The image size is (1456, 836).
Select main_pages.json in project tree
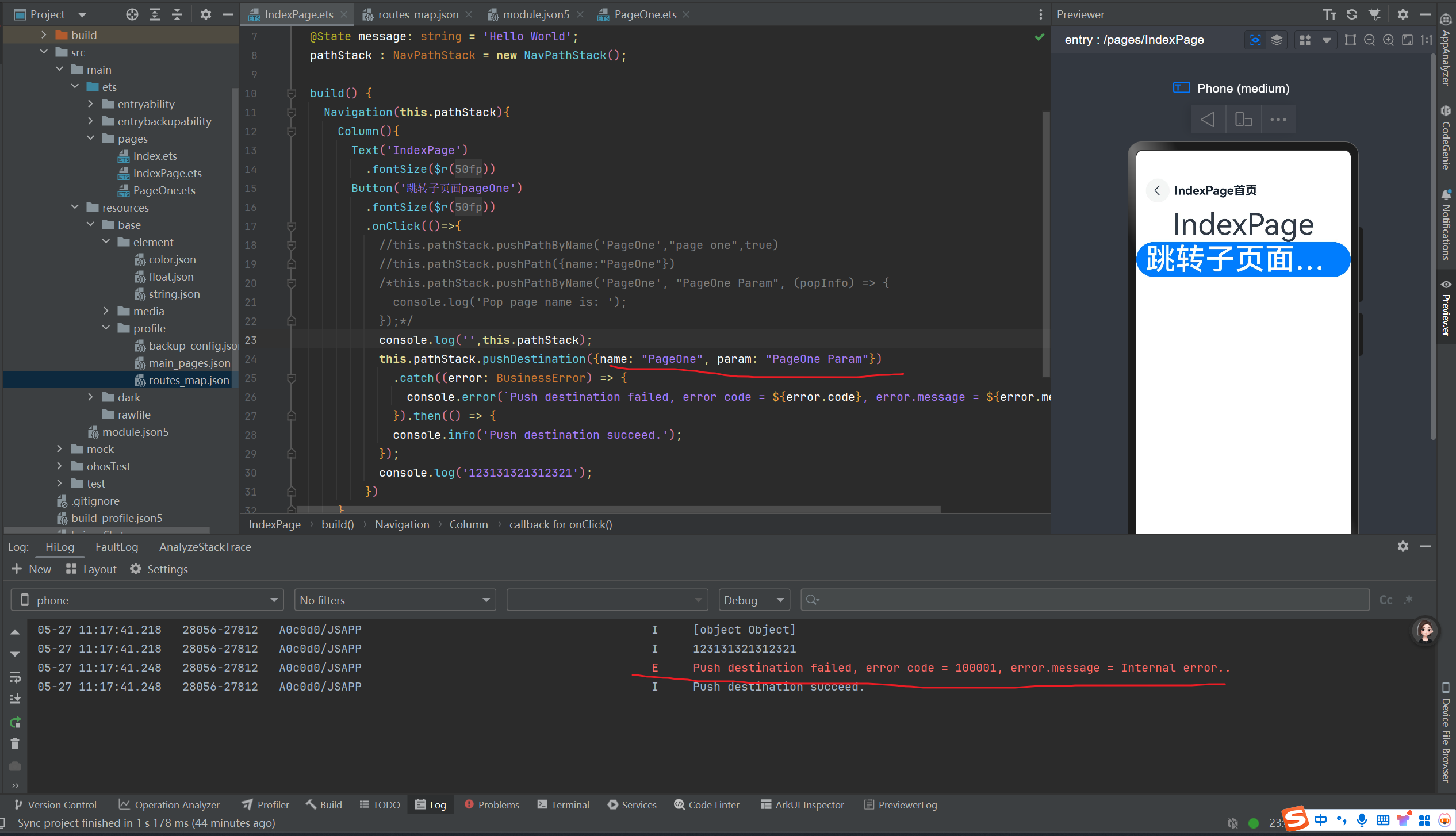coord(182,363)
